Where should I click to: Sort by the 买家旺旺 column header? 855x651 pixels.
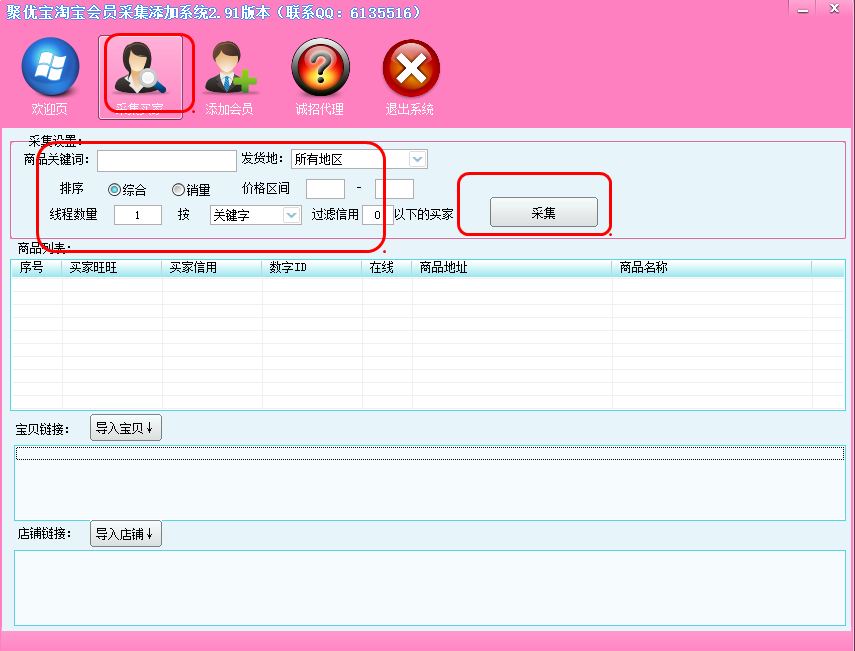pyautogui.click(x=112, y=268)
